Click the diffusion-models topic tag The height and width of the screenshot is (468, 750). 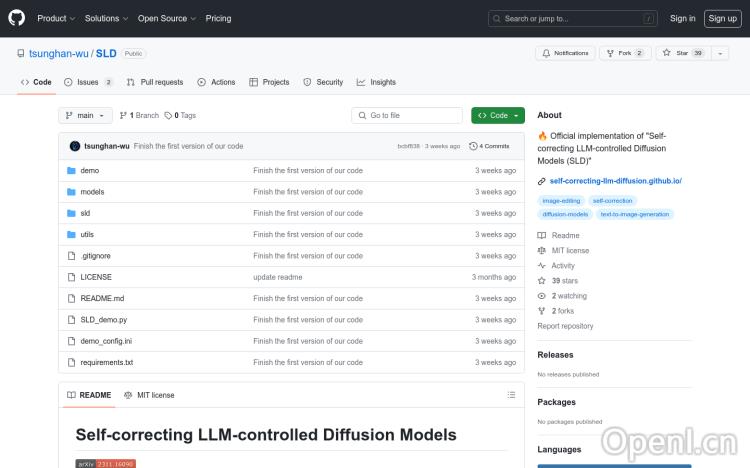(565, 214)
